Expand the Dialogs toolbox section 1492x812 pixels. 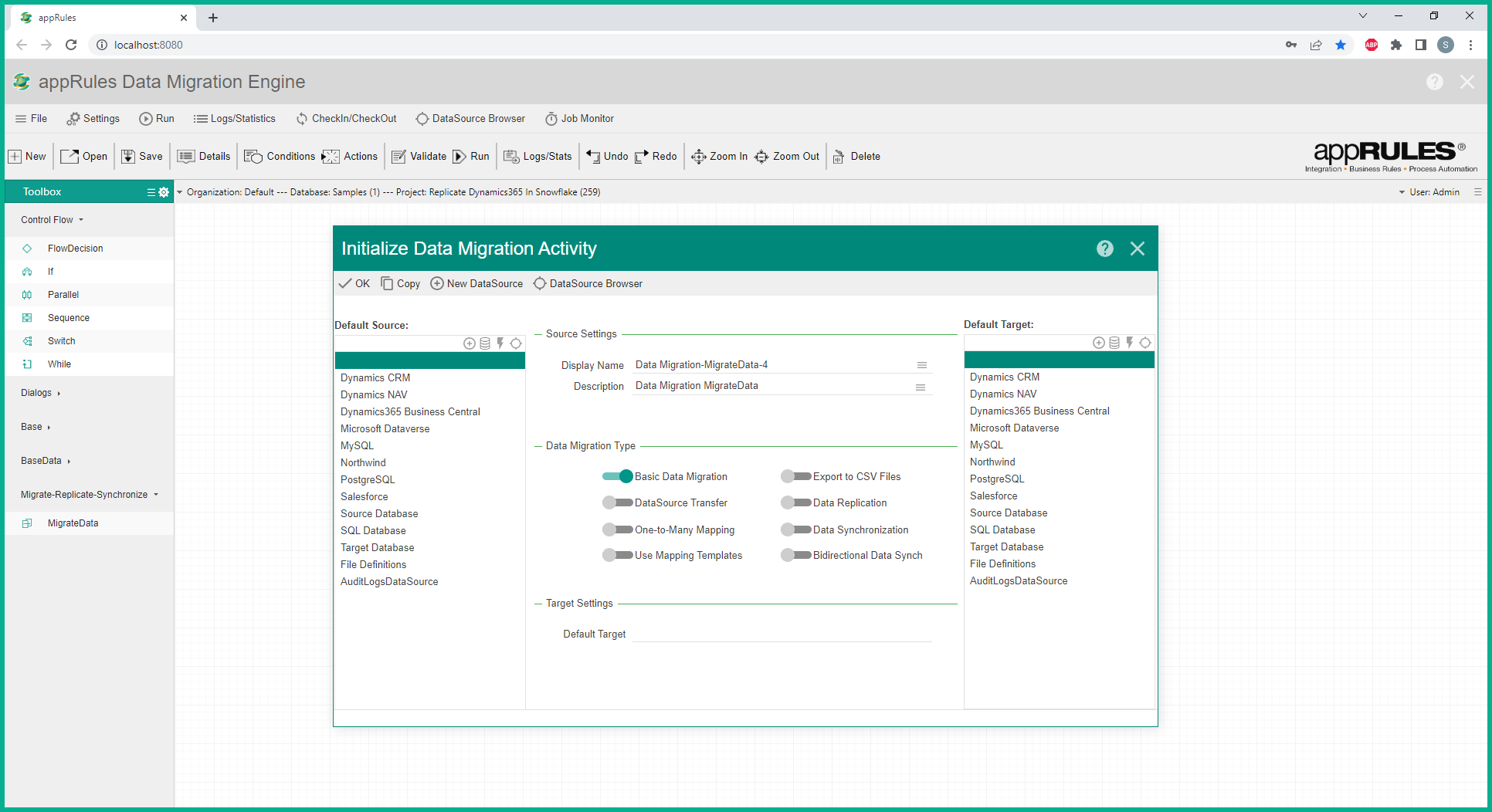click(40, 393)
